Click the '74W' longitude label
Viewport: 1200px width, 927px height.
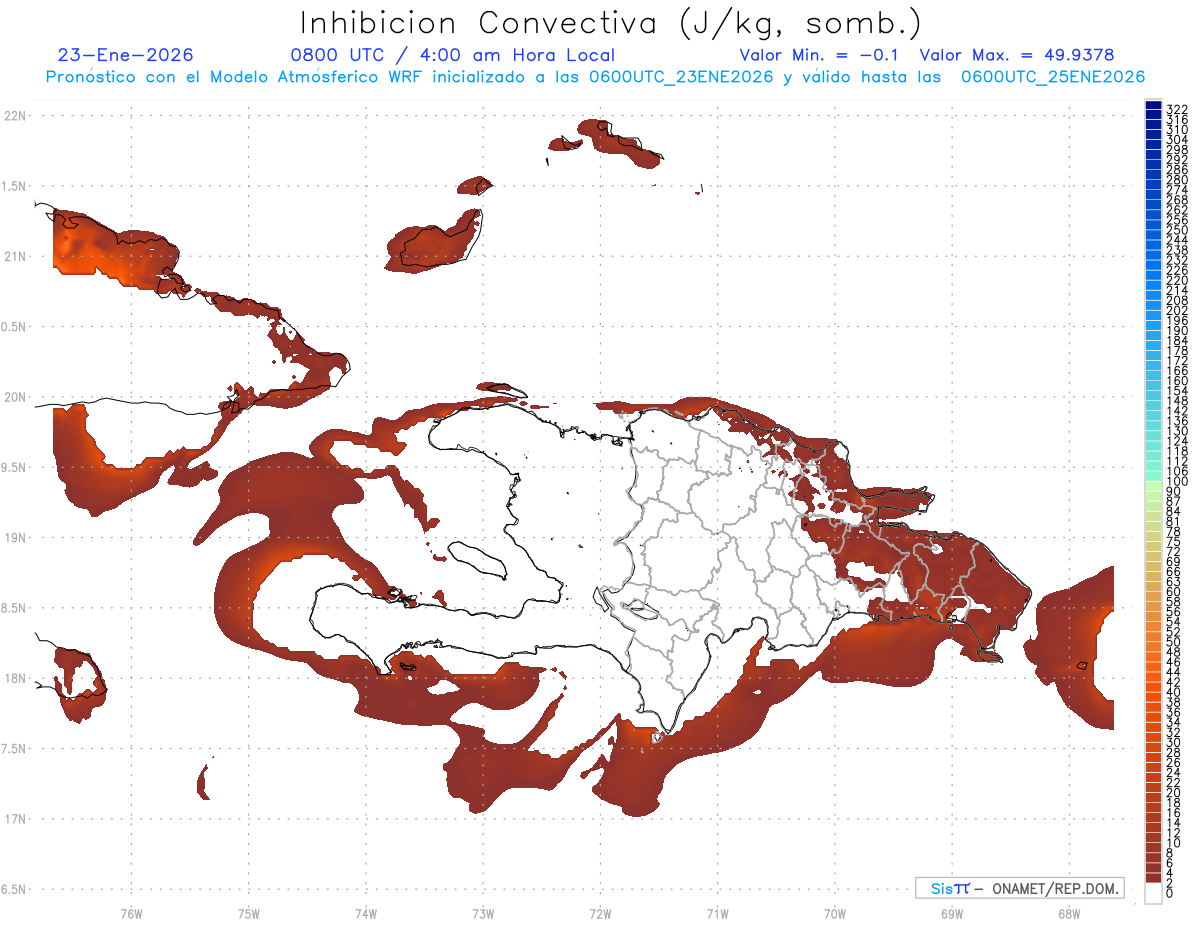click(x=365, y=913)
